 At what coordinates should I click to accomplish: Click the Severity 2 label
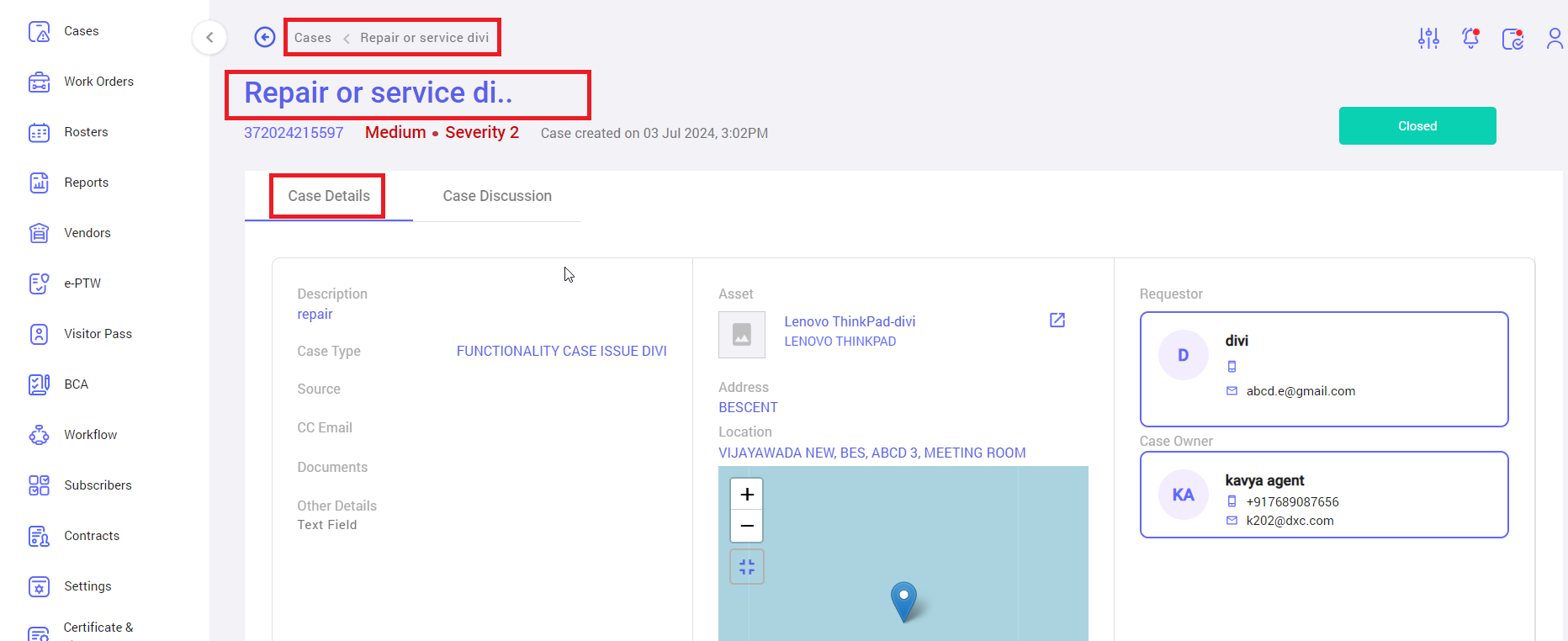[x=482, y=132]
